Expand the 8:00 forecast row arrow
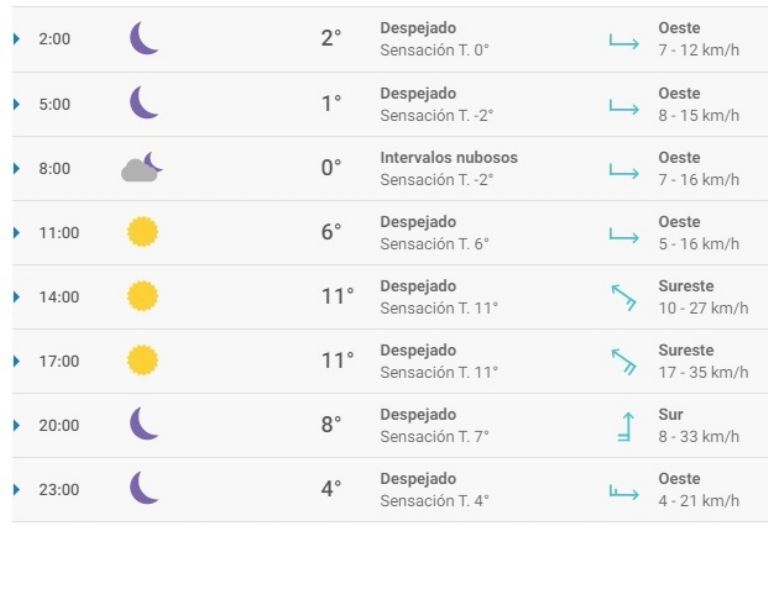Image resolution: width=768 pixels, height=599 pixels. [16, 168]
